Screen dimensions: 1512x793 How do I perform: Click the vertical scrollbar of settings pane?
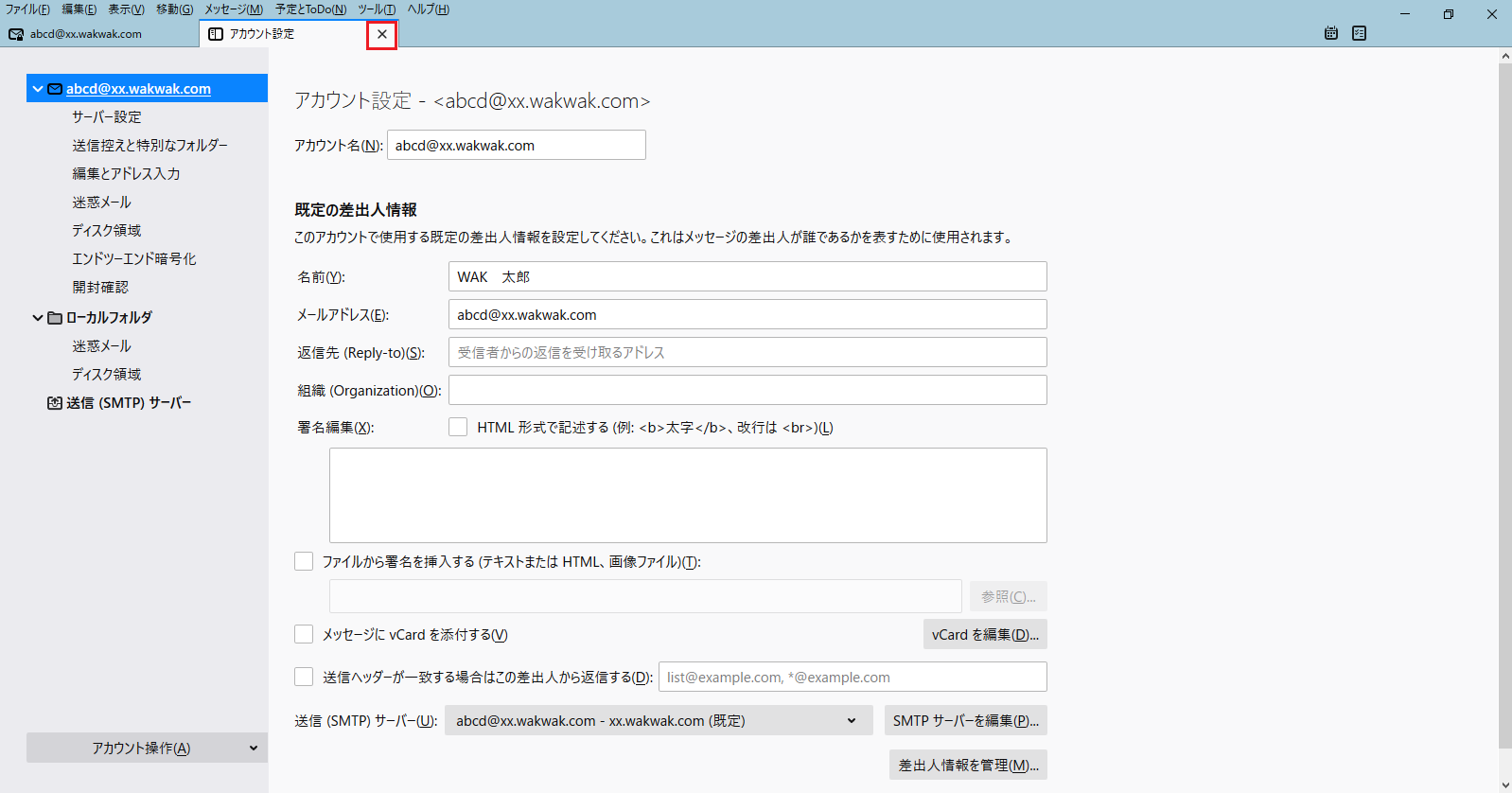[x=1505, y=407]
